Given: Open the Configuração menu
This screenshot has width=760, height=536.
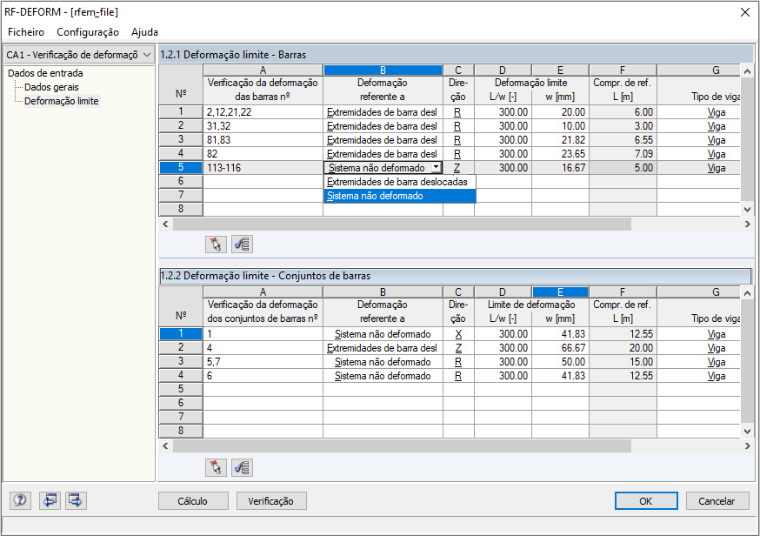Looking at the screenshot, I should tap(88, 32).
